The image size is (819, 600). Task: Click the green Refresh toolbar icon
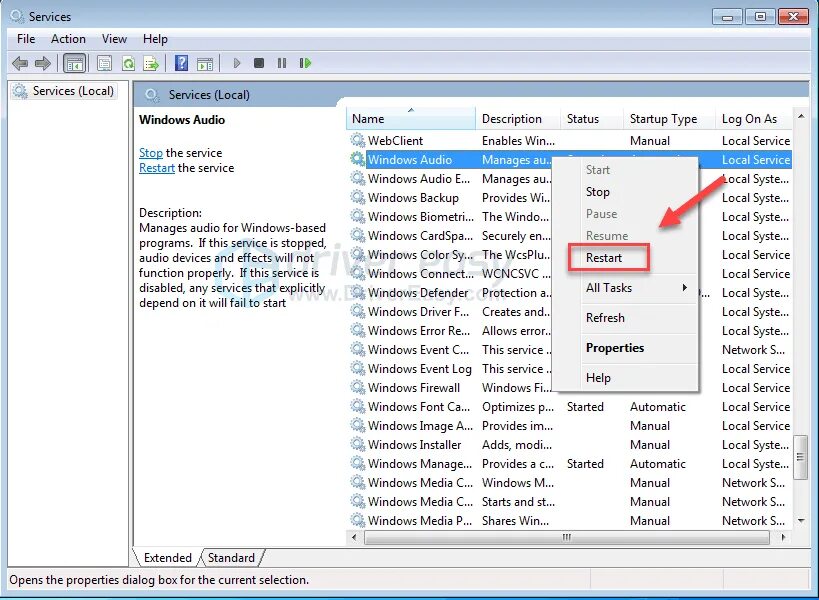click(128, 64)
